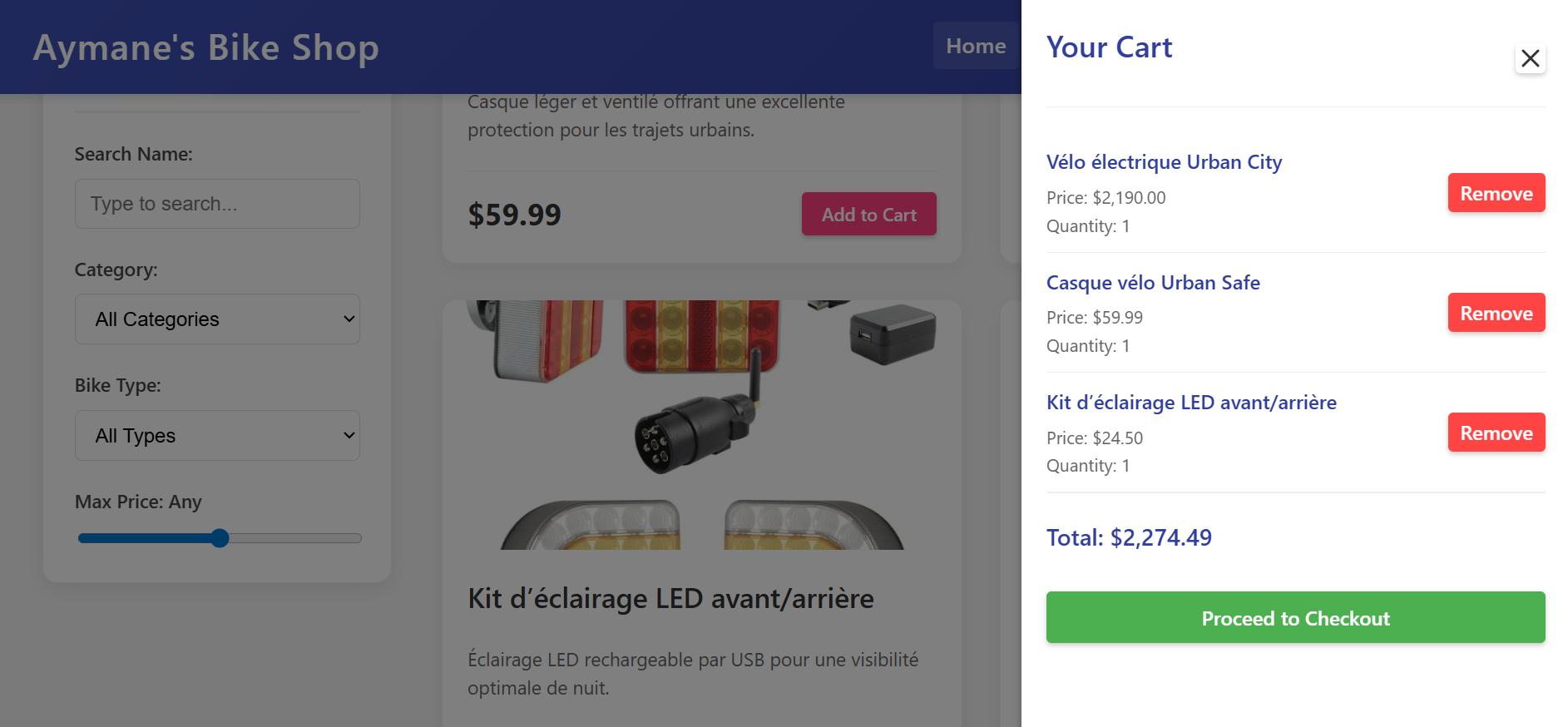Screen dimensions: 1568x727
Task: Click the Aymane's Bike Shop header title
Action: [x=205, y=47]
